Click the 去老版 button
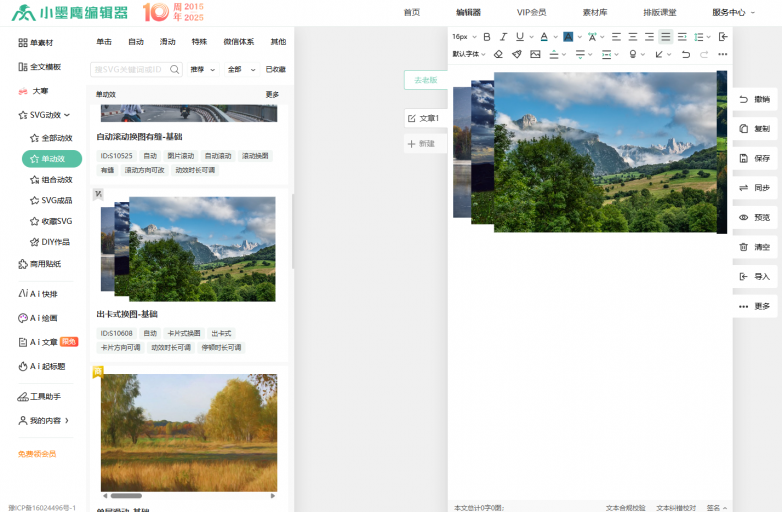This screenshot has width=782, height=512. coord(425,80)
